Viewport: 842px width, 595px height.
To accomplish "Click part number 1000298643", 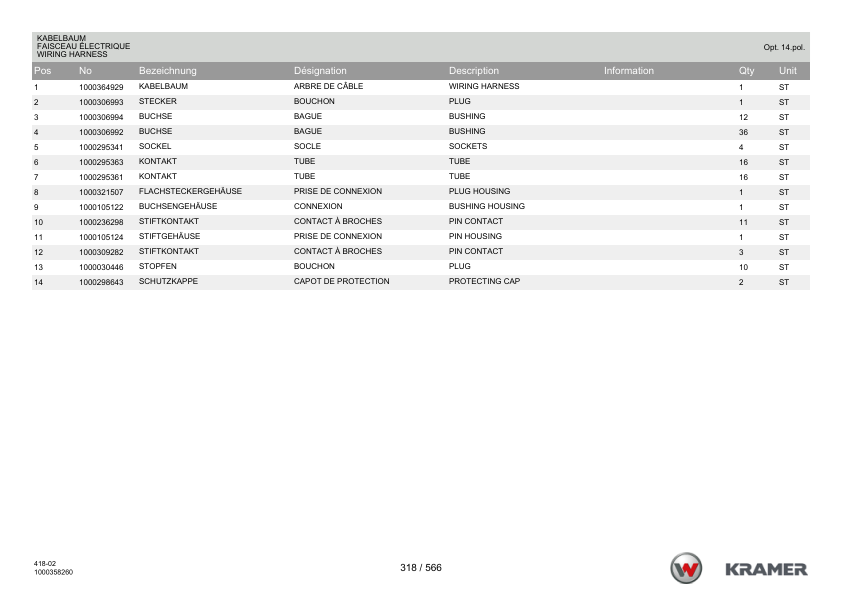I will point(100,282).
